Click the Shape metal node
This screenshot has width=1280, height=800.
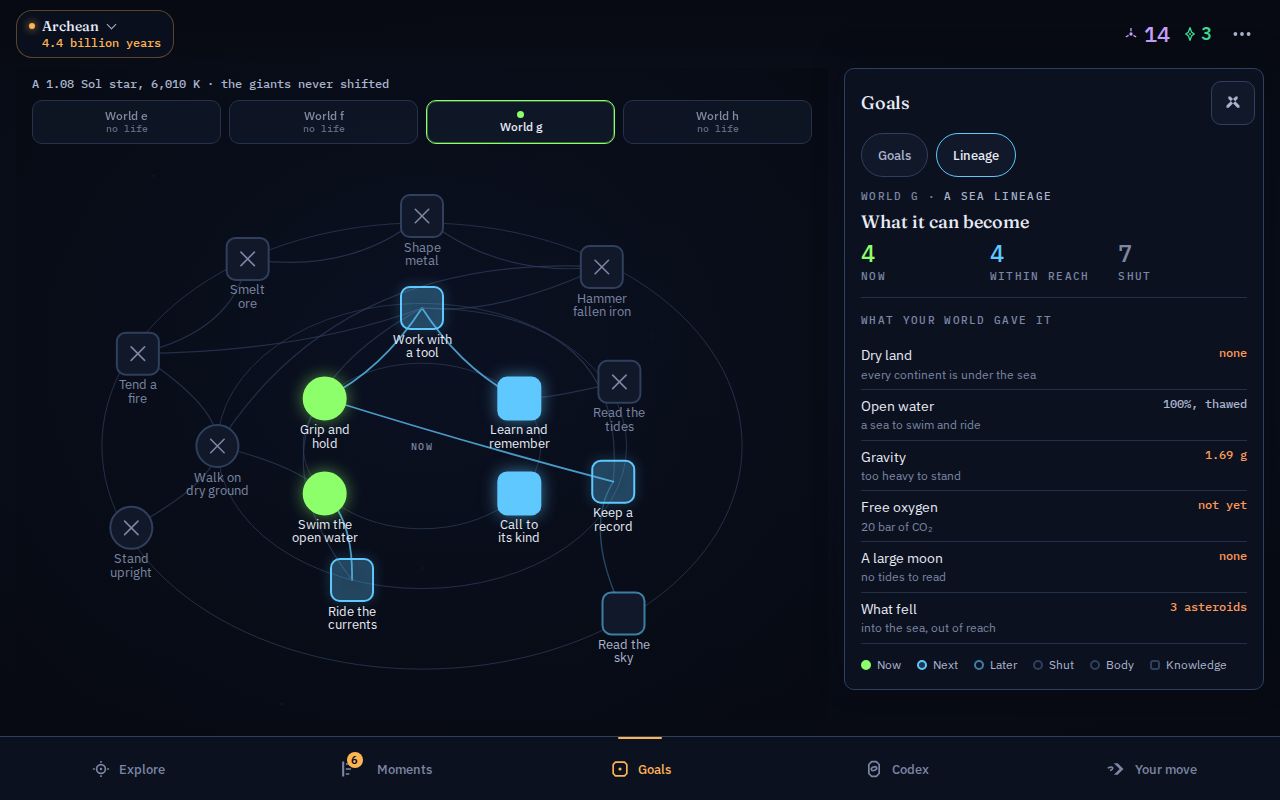coord(422,216)
